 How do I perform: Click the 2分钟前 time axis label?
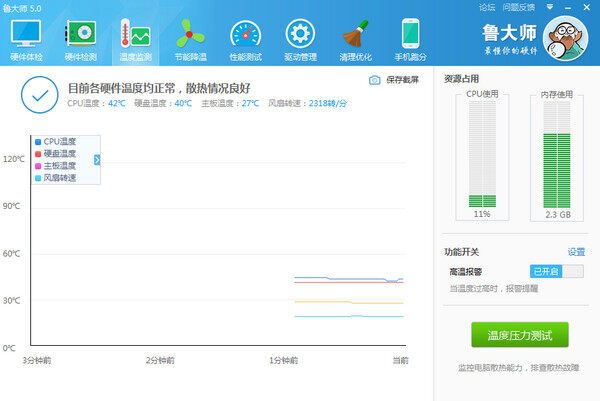[160, 360]
